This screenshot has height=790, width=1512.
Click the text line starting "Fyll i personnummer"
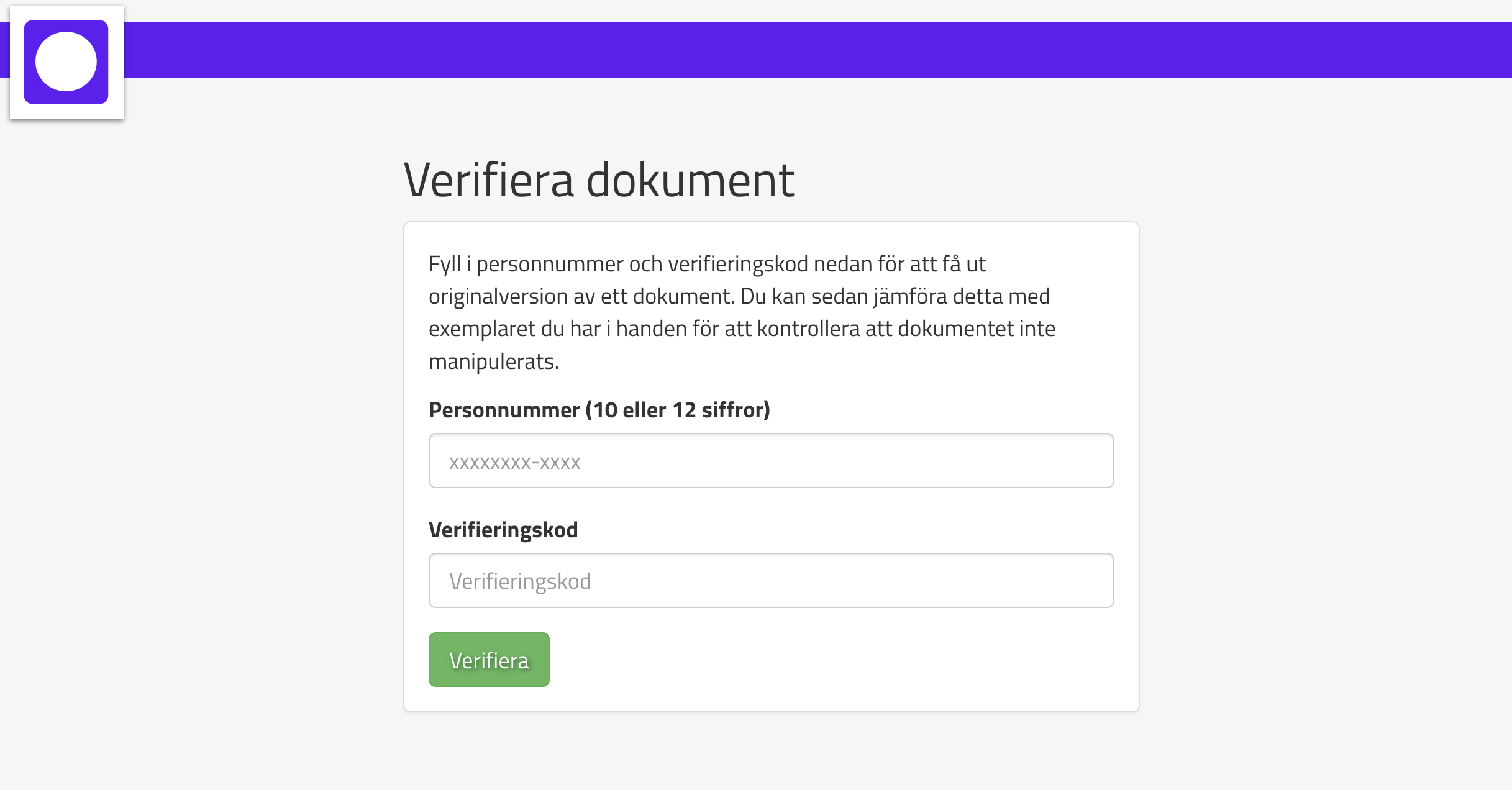(707, 264)
